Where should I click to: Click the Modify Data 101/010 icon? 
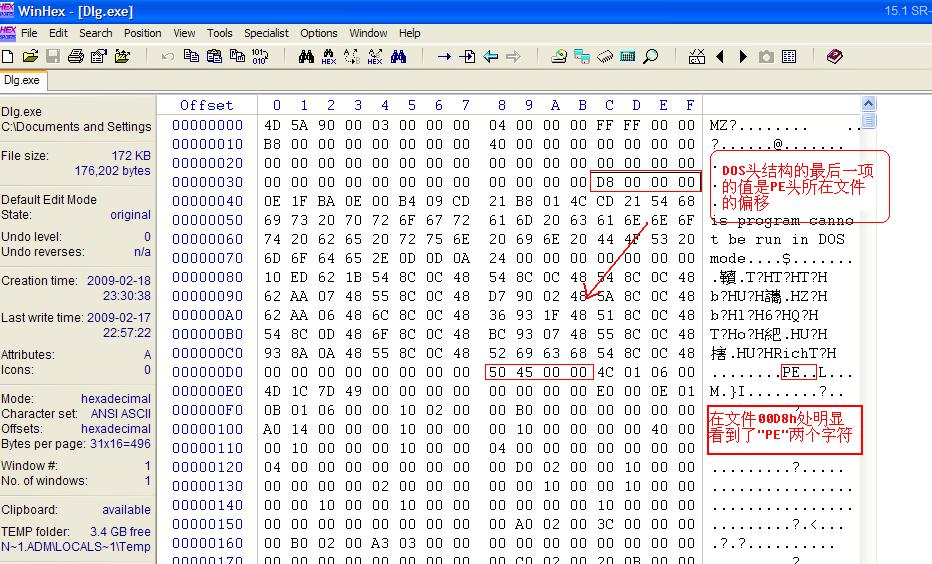coord(260,56)
